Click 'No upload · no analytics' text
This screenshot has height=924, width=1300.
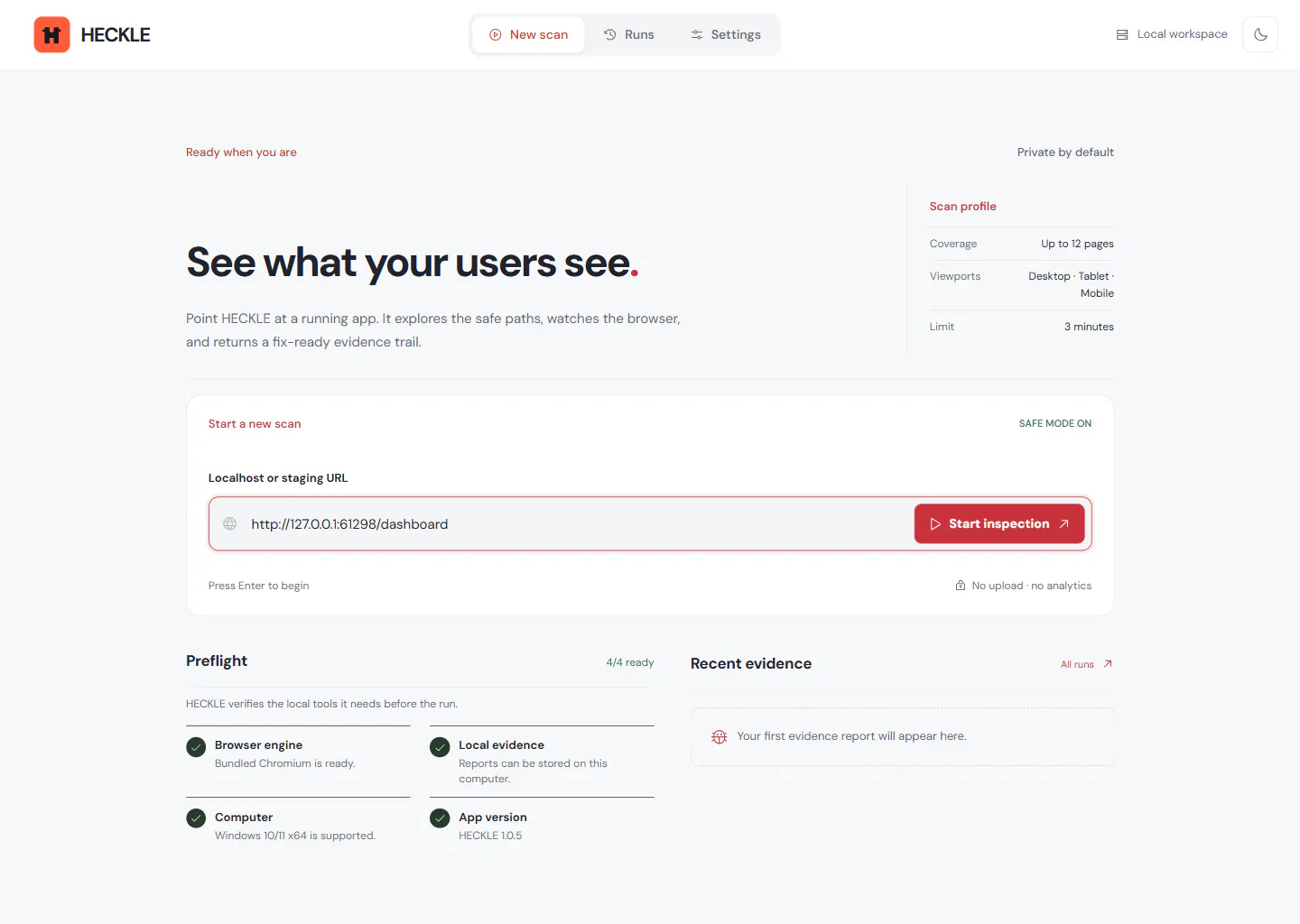[x=1032, y=586]
